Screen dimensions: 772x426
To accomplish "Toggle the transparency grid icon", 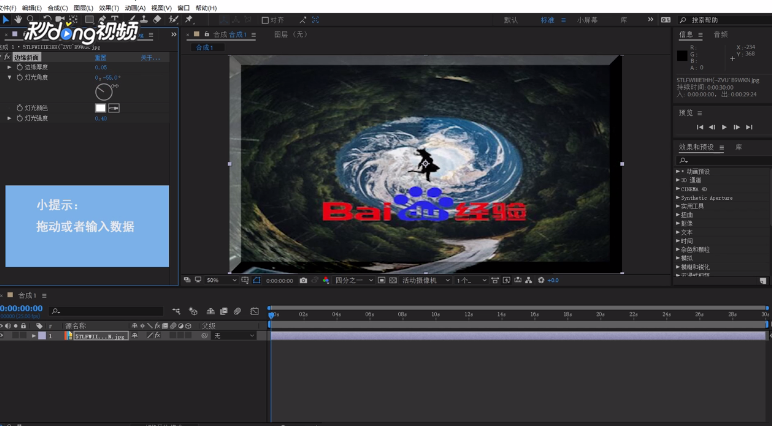I will [x=392, y=280].
